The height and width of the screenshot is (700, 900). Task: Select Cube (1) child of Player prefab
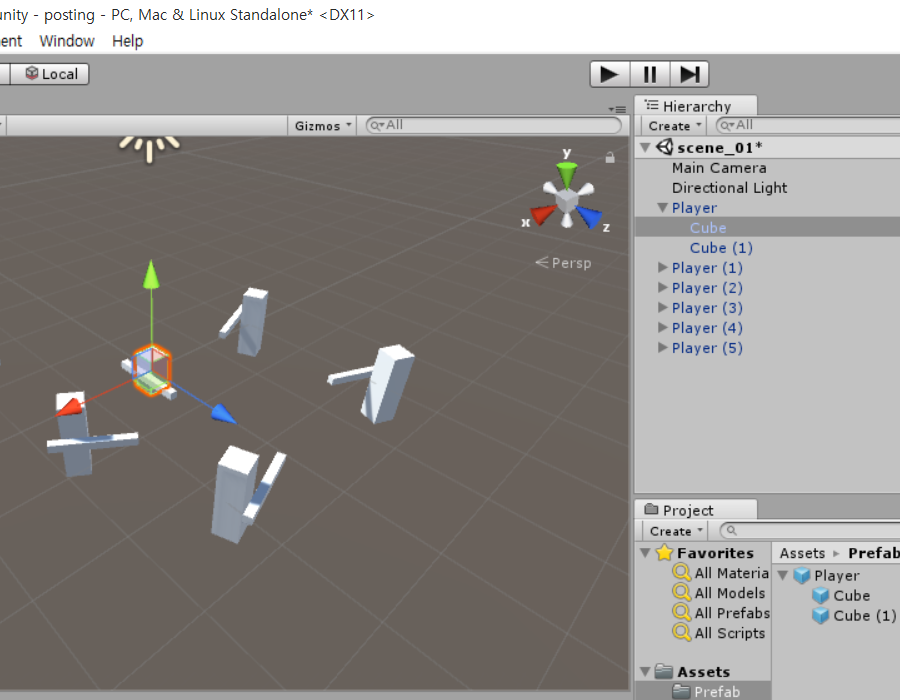click(864, 616)
